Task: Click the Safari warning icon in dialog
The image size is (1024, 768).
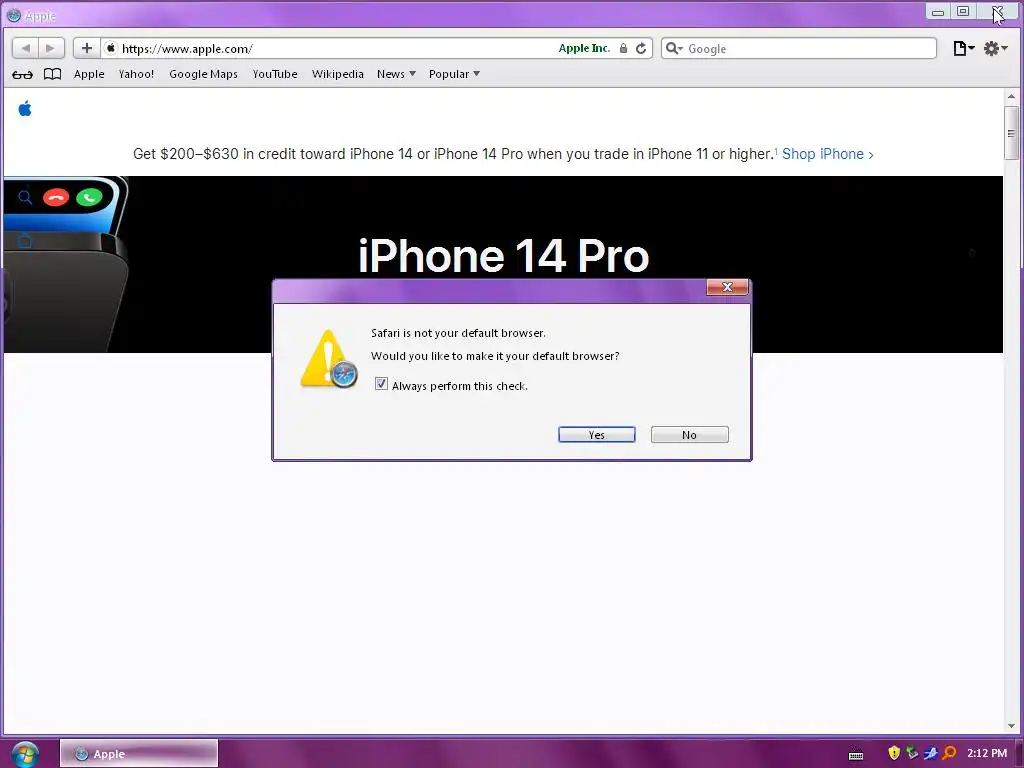Action: click(329, 359)
